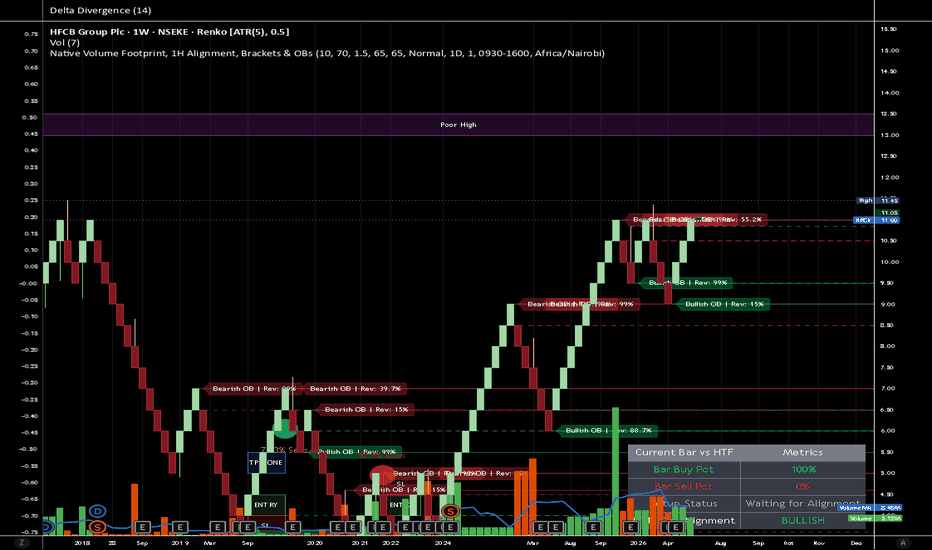Image resolution: width=932 pixels, height=550 pixels.
Task: Click the Waiting for Alignment status cell
Action: [803, 504]
